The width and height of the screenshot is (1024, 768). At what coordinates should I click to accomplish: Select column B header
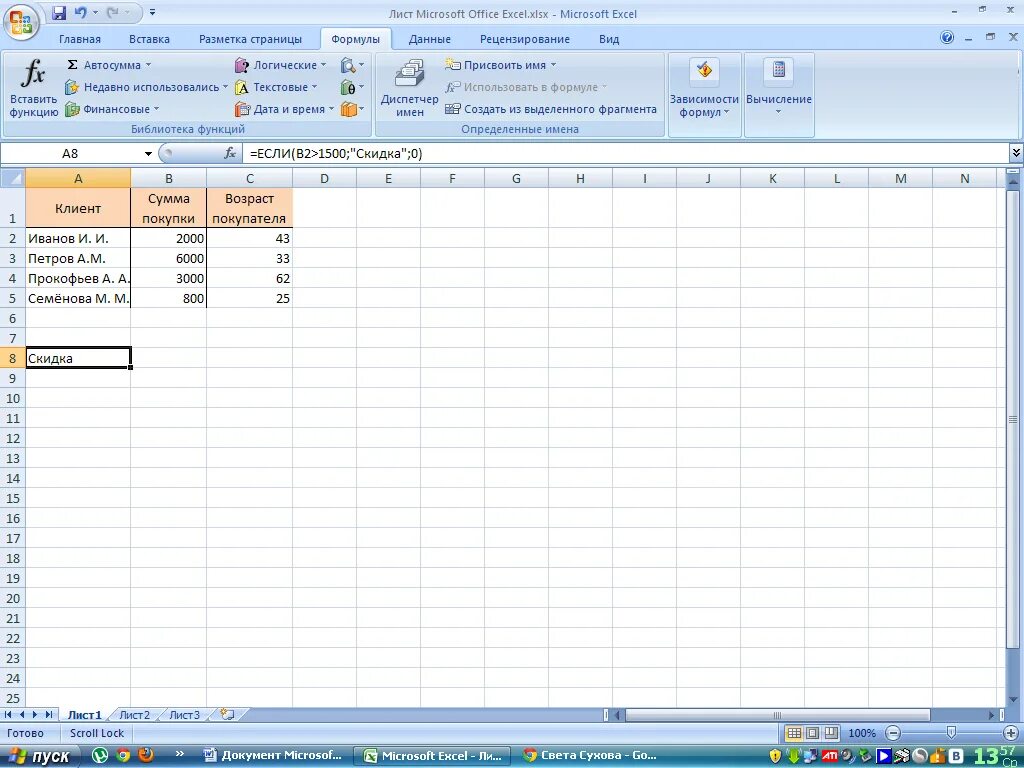click(x=168, y=178)
